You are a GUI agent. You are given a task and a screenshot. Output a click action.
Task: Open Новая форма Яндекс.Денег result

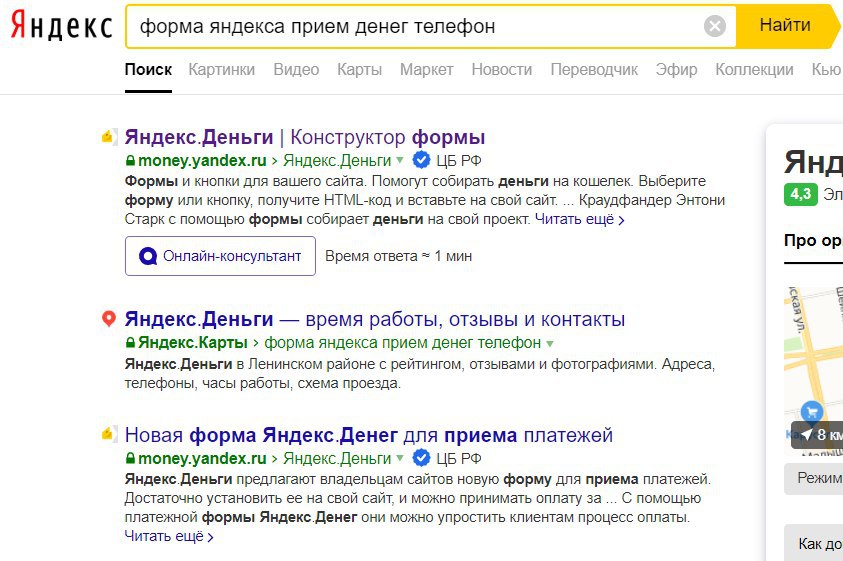369,435
